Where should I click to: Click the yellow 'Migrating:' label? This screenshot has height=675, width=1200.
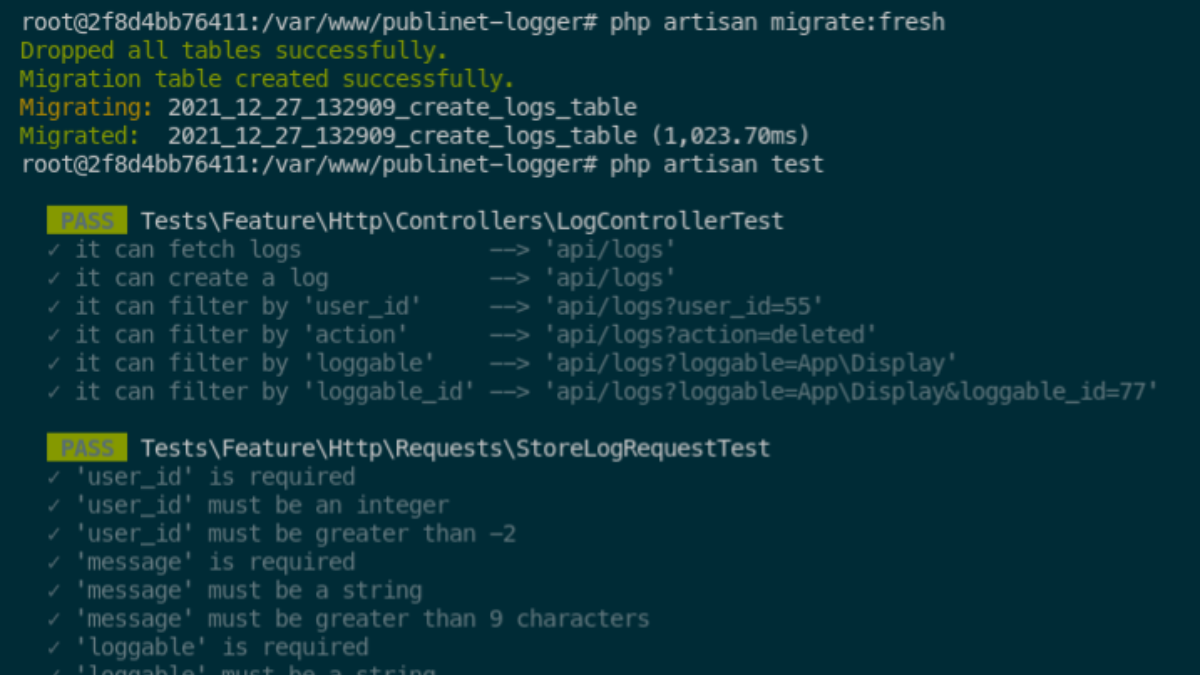[x=86, y=107]
